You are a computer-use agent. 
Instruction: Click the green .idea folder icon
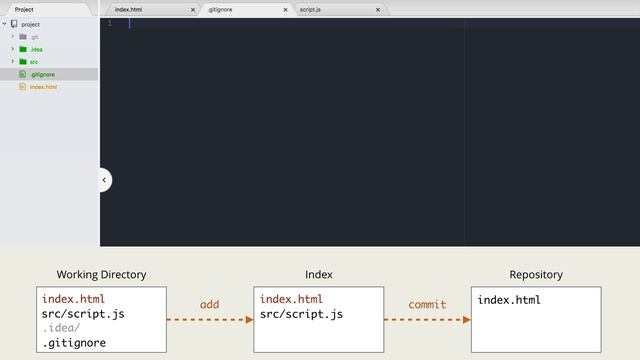click(23, 49)
